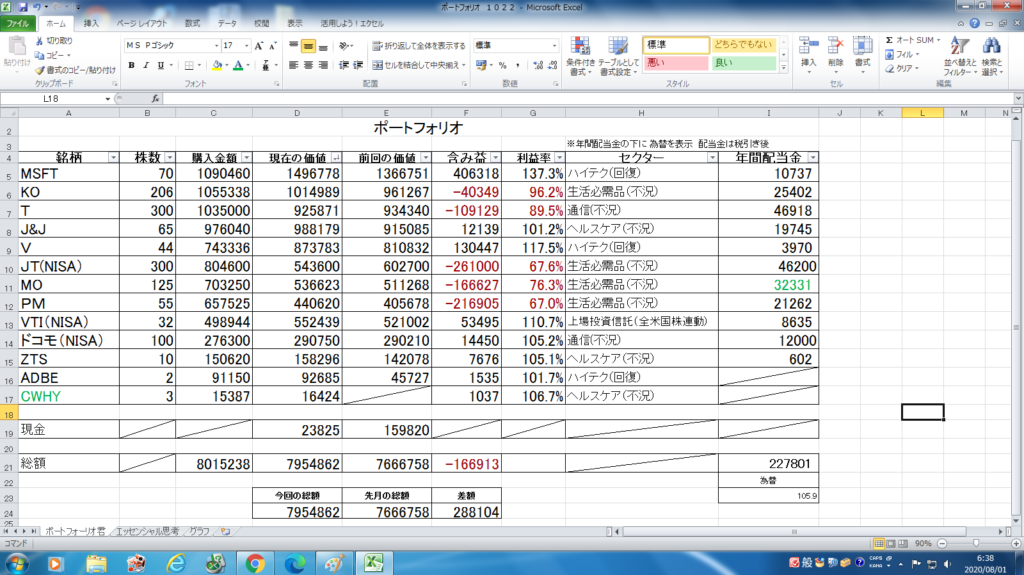Apply accounting currency number format
This screenshot has width=1024, height=575.
point(481,65)
